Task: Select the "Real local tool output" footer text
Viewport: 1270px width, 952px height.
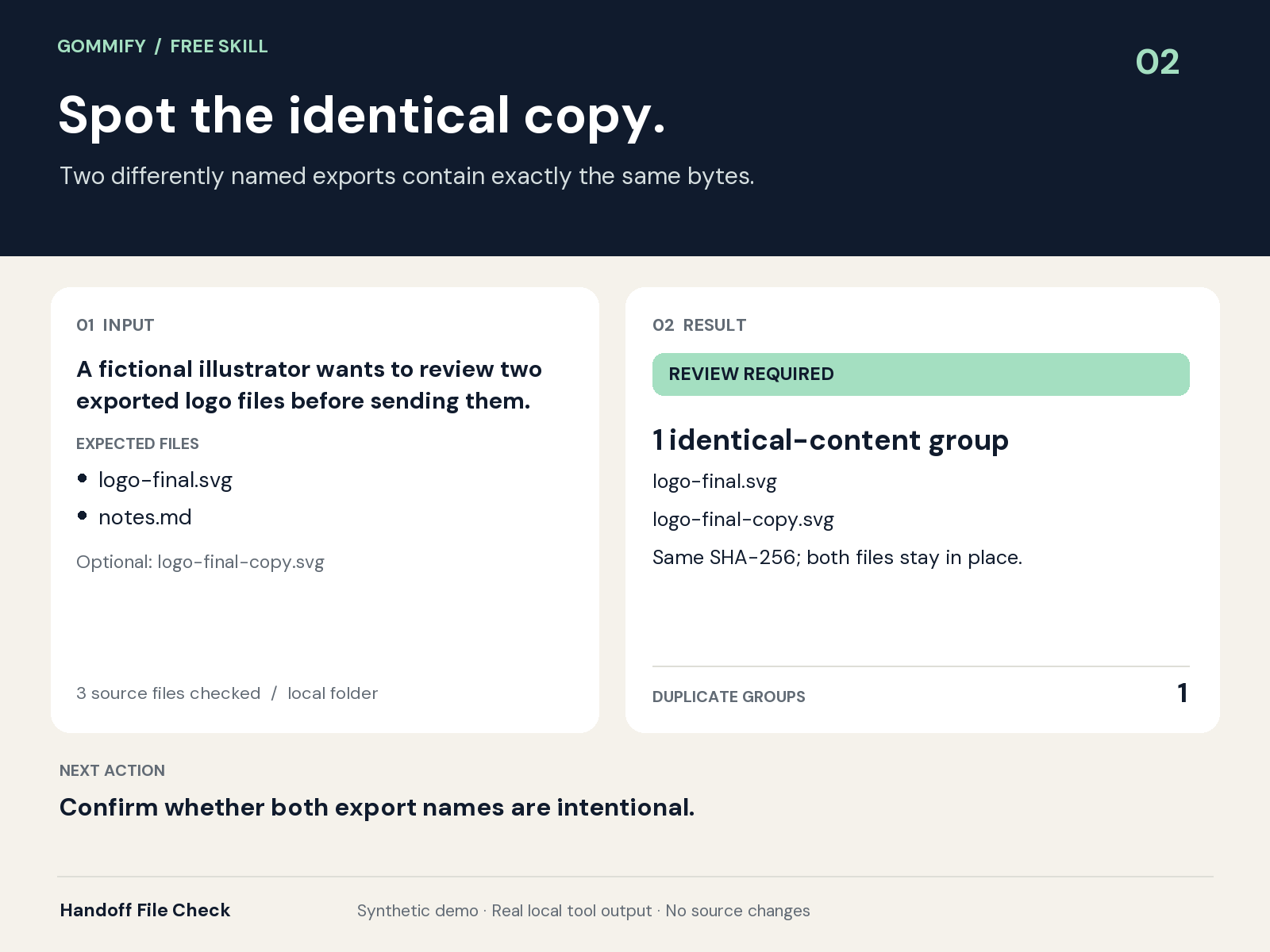Action: click(x=571, y=911)
